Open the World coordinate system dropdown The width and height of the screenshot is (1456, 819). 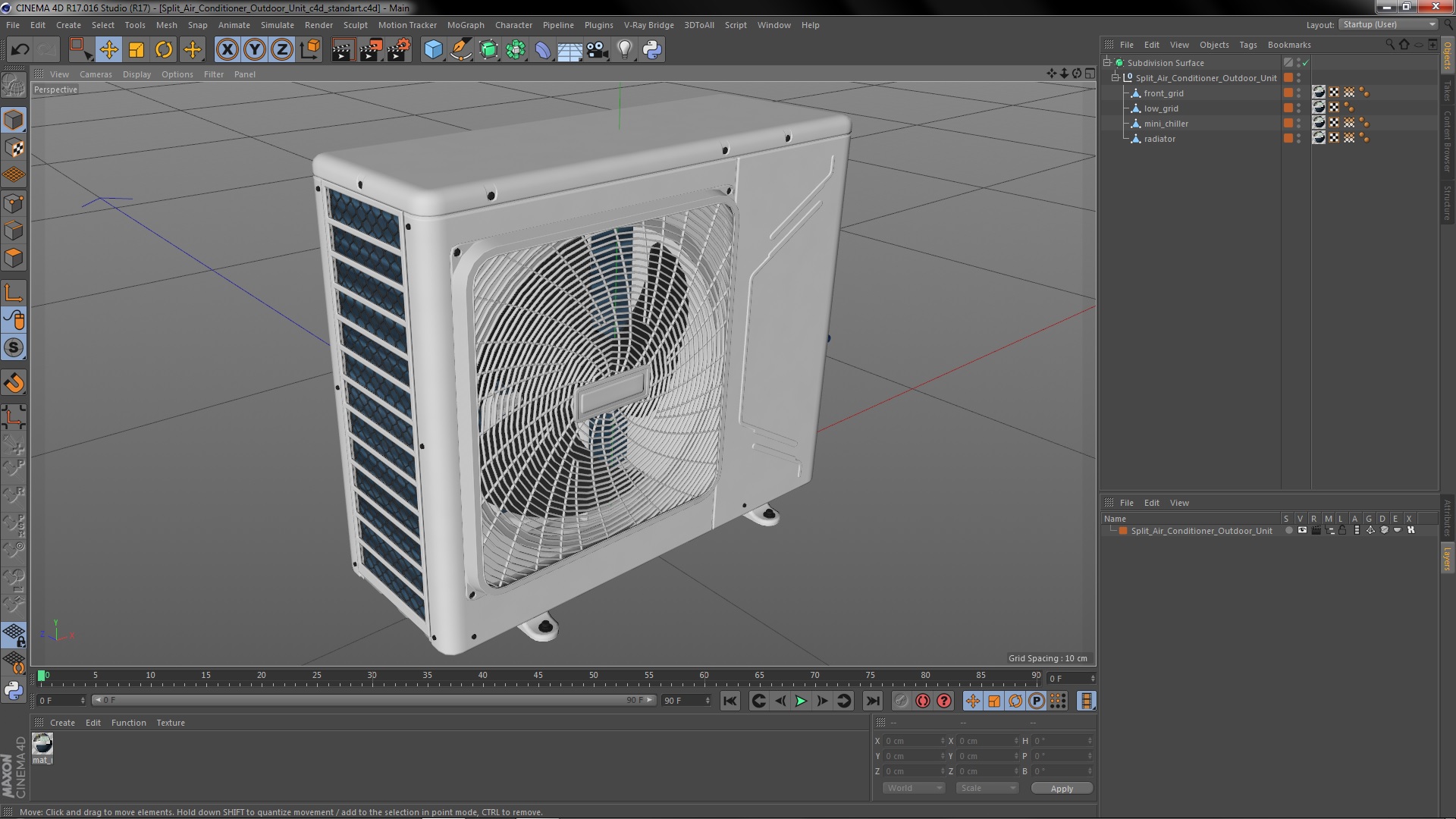click(914, 788)
